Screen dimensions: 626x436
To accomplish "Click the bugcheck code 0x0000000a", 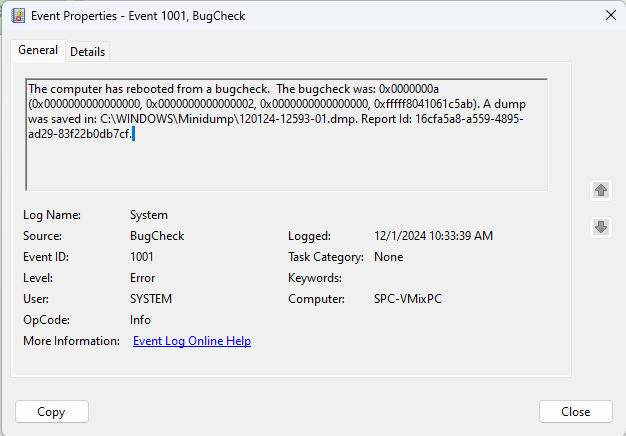I will point(408,89).
